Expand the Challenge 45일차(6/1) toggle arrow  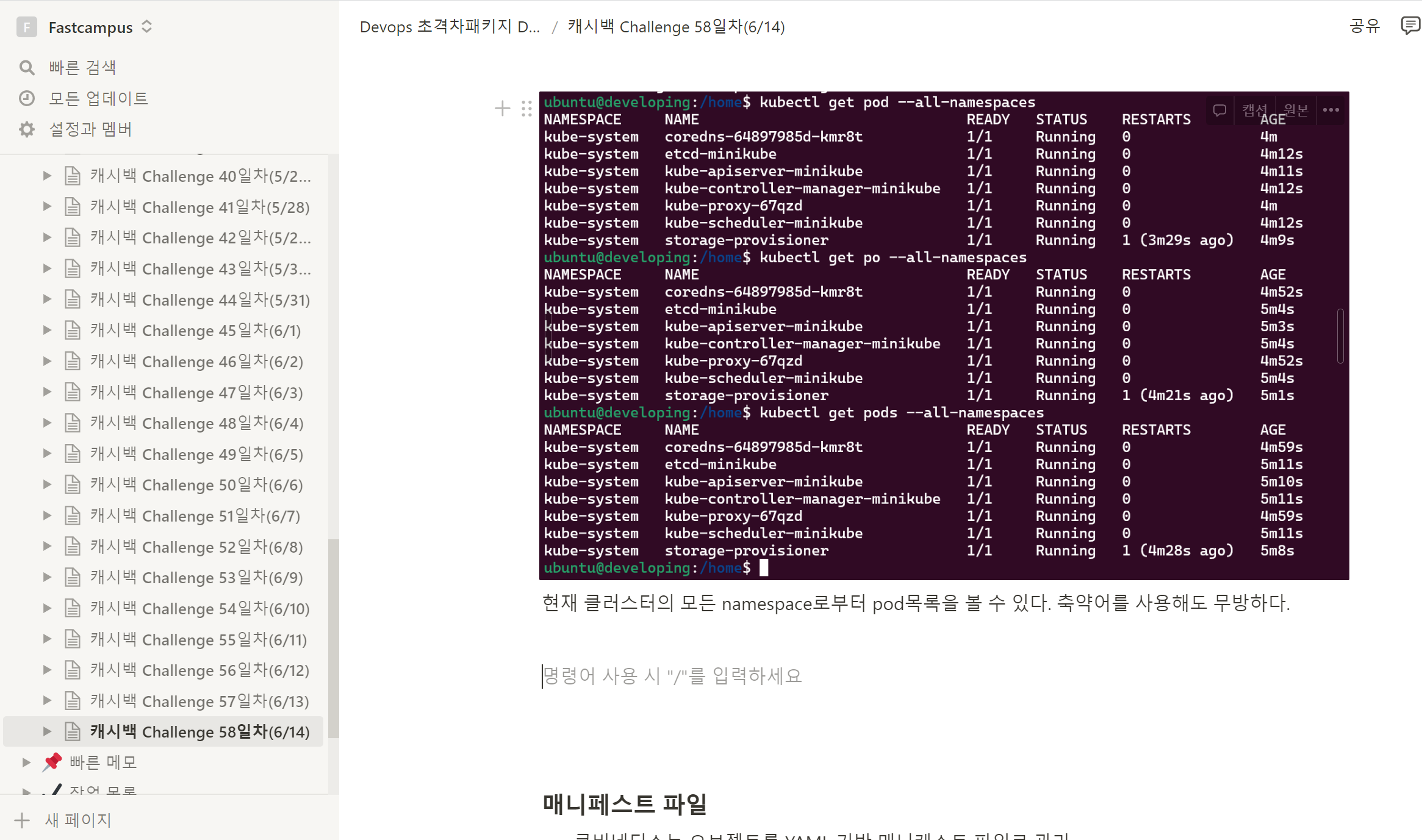tap(47, 330)
